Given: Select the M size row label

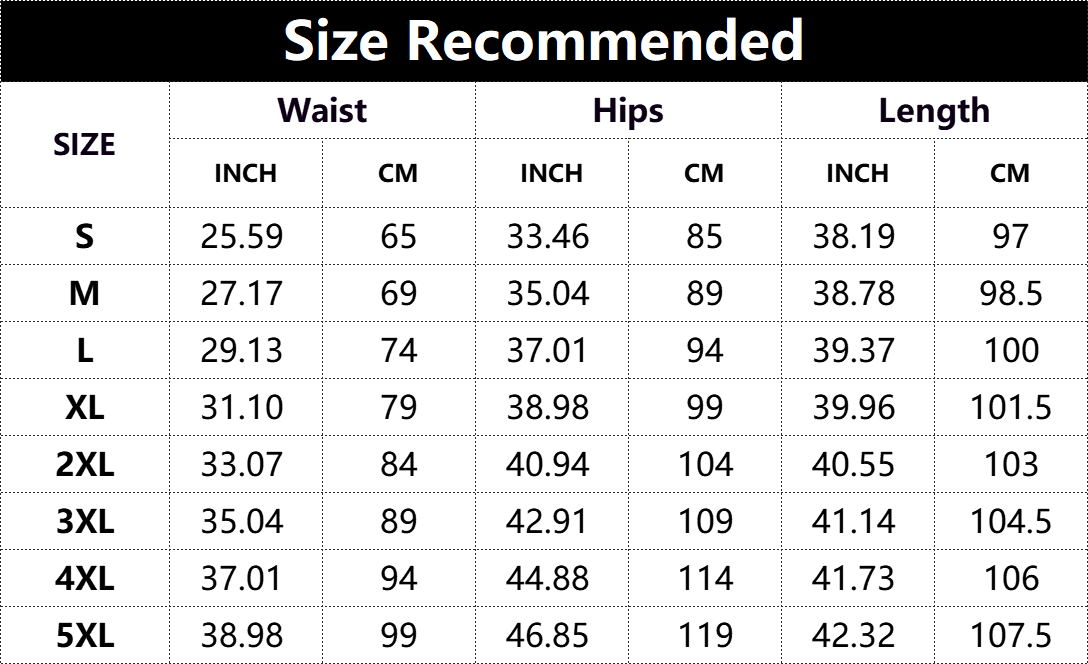Looking at the screenshot, I should (x=84, y=294).
